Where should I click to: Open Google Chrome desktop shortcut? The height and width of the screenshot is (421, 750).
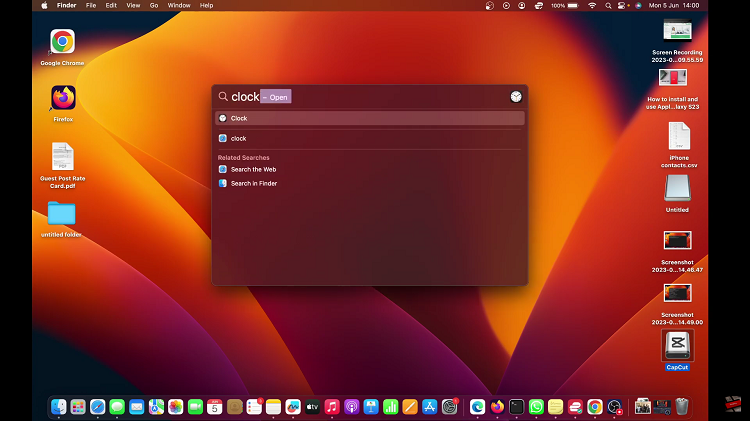click(62, 41)
